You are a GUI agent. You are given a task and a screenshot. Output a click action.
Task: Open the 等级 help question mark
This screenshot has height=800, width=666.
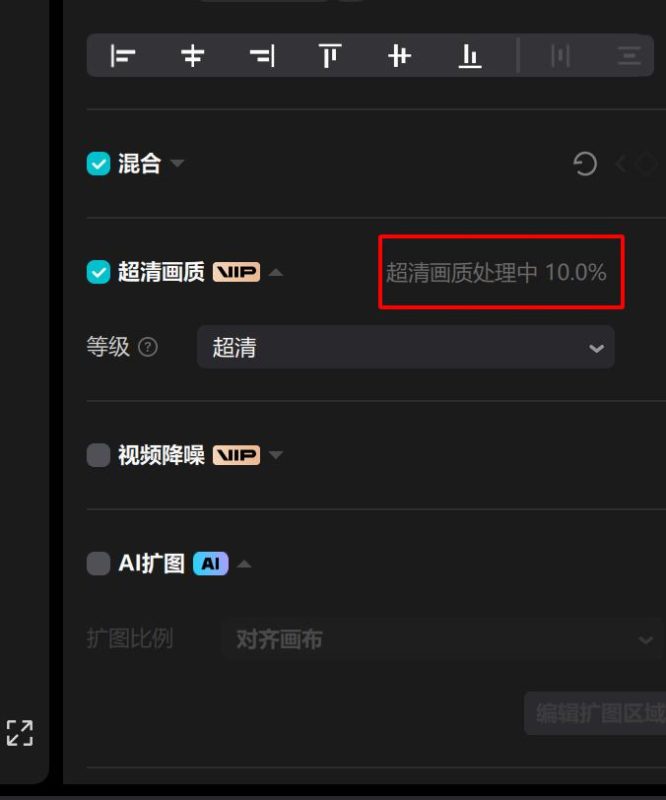click(x=148, y=347)
